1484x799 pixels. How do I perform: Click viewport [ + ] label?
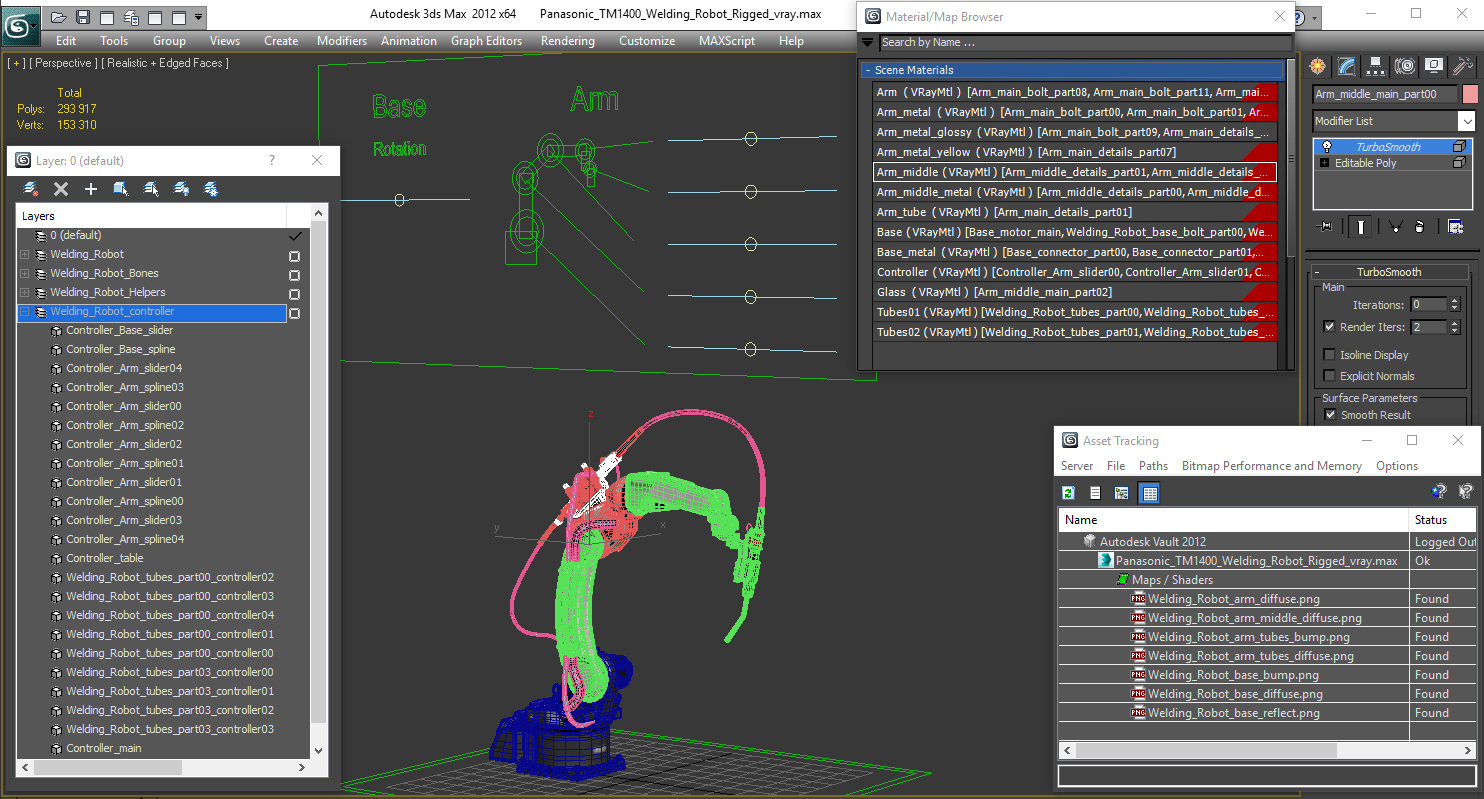pyautogui.click(x=16, y=63)
